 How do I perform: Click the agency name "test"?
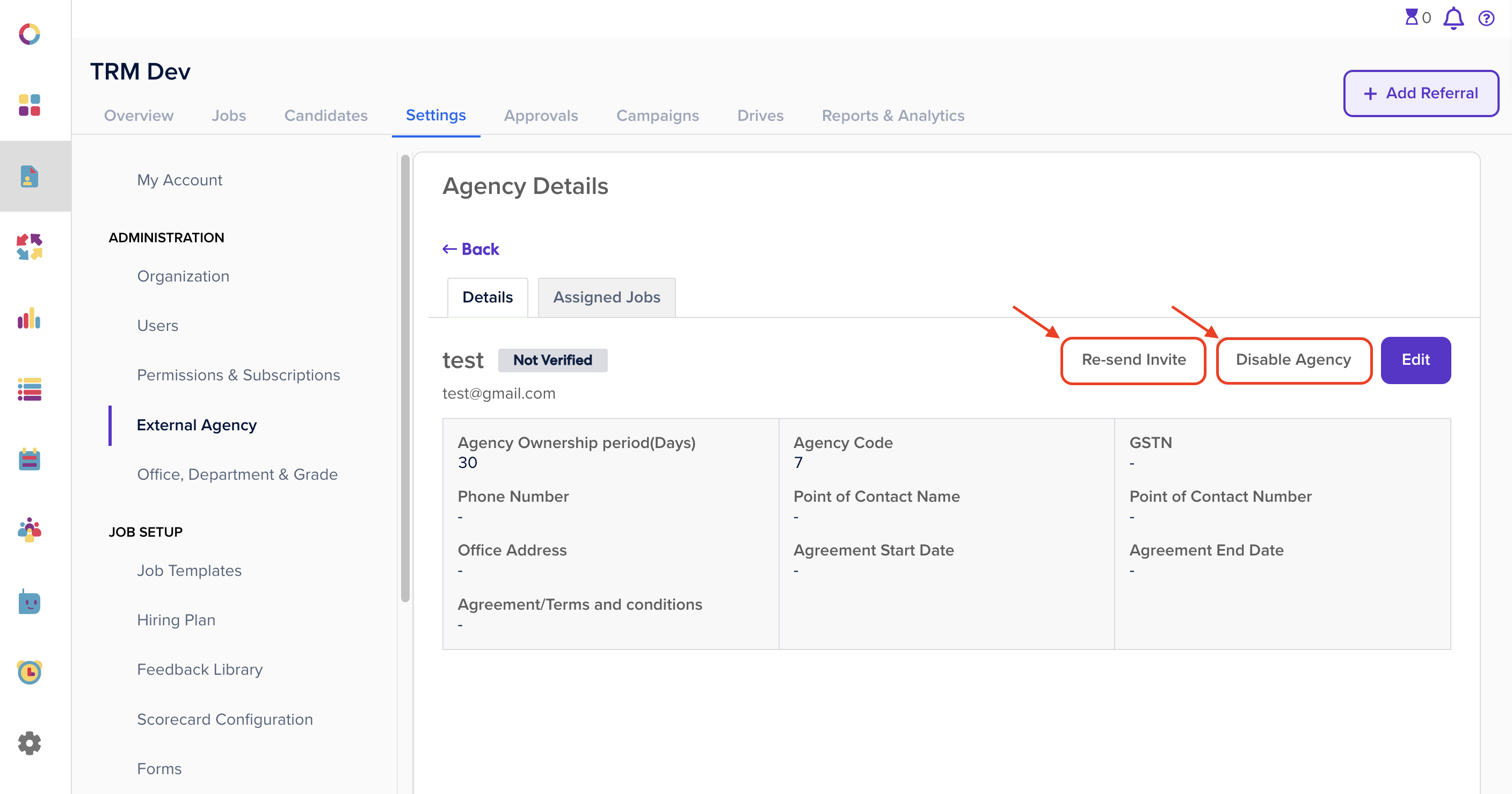tap(462, 360)
